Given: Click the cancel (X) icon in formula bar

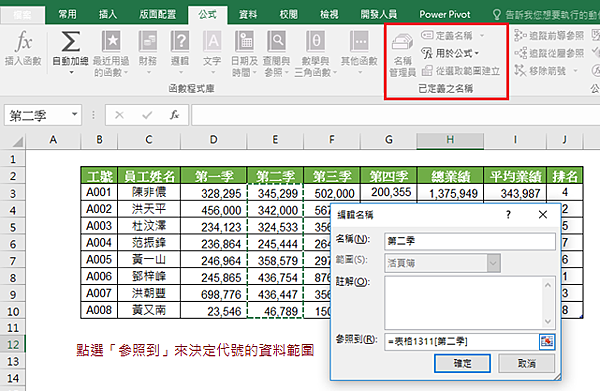Looking at the screenshot, I should coord(119,115).
